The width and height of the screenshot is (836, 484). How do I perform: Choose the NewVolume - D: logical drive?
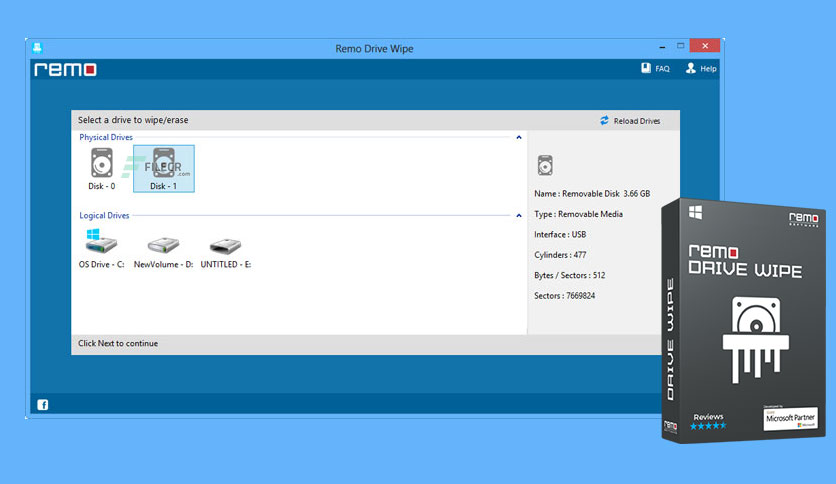(x=163, y=253)
